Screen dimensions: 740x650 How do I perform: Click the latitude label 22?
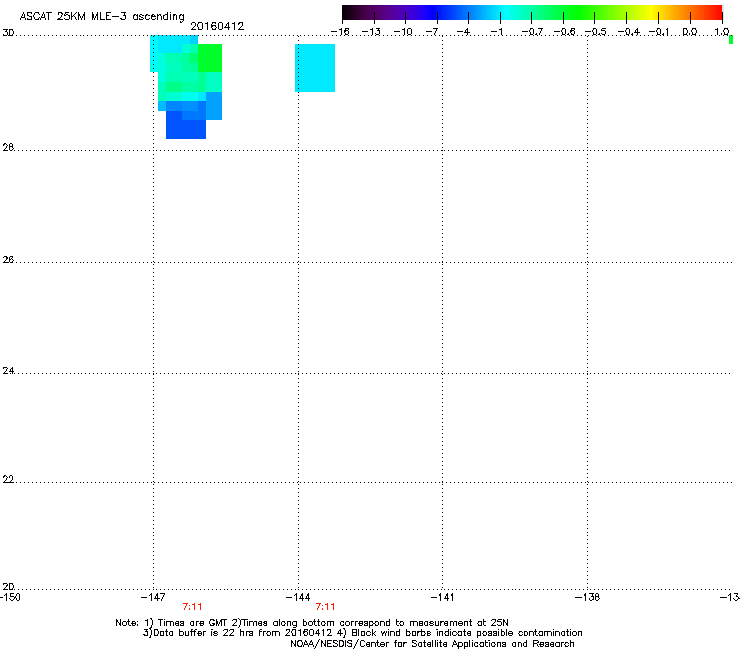[x=8, y=479]
